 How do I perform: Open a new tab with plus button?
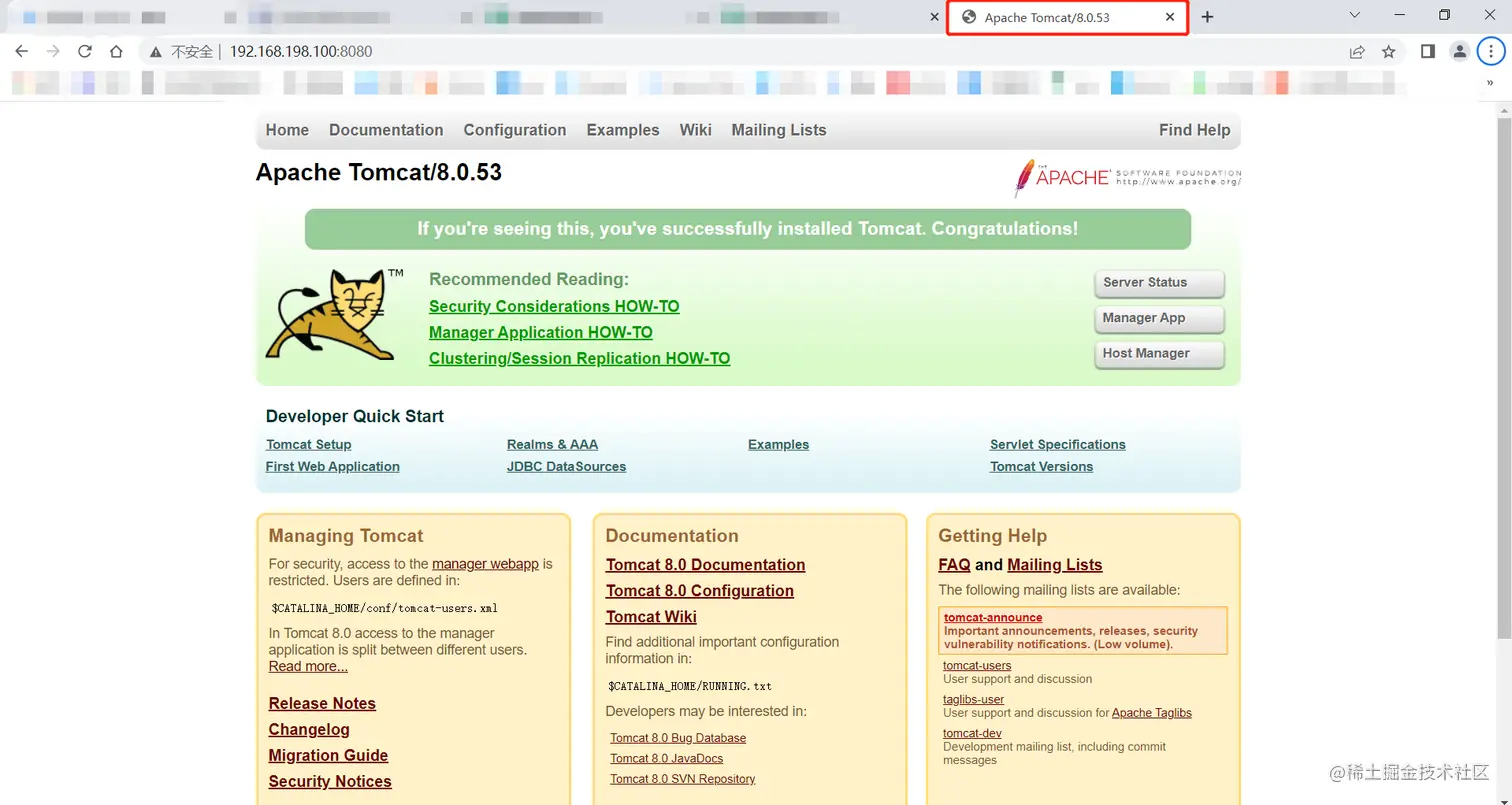1207,17
